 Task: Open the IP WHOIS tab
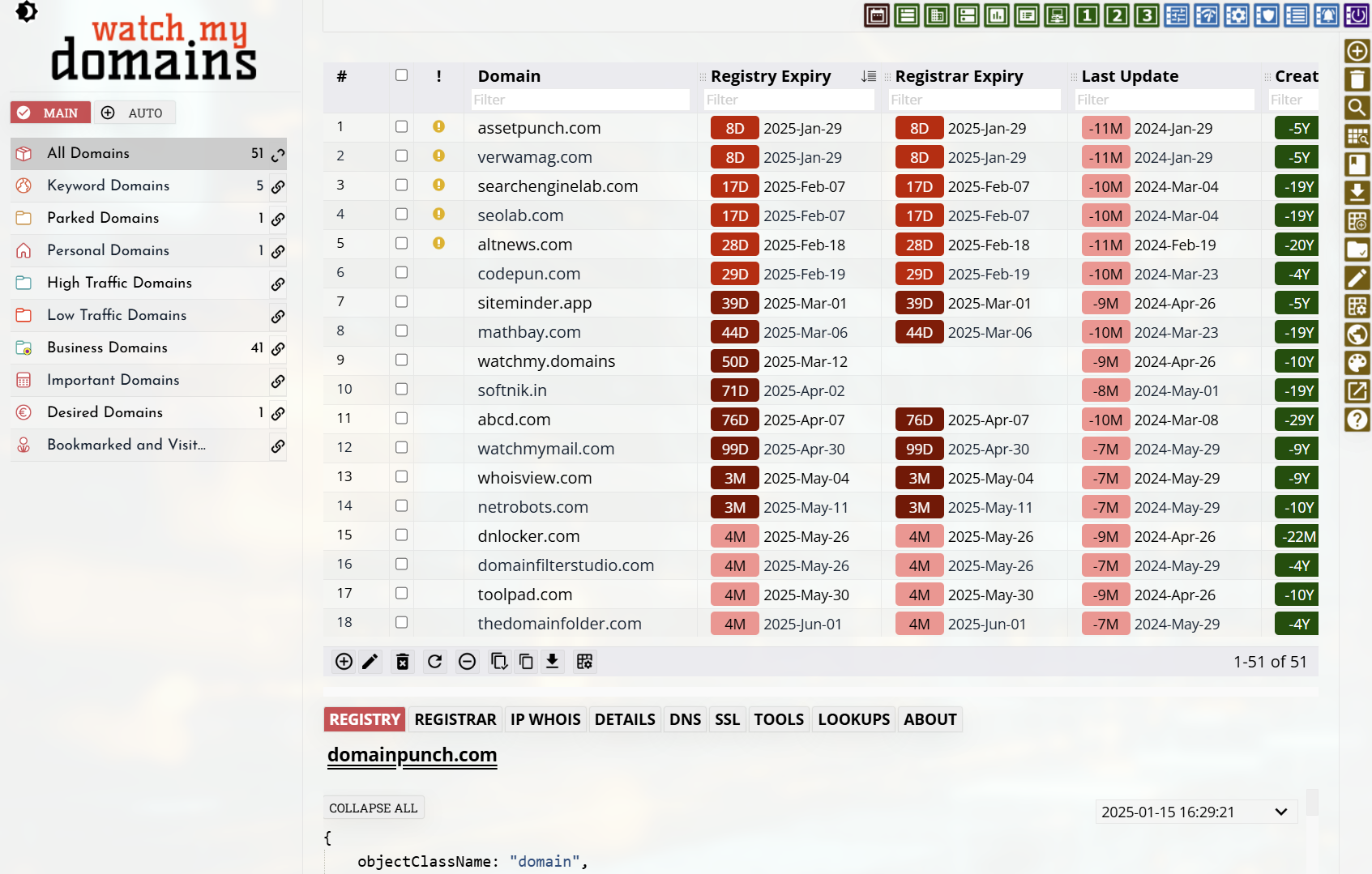tap(545, 719)
